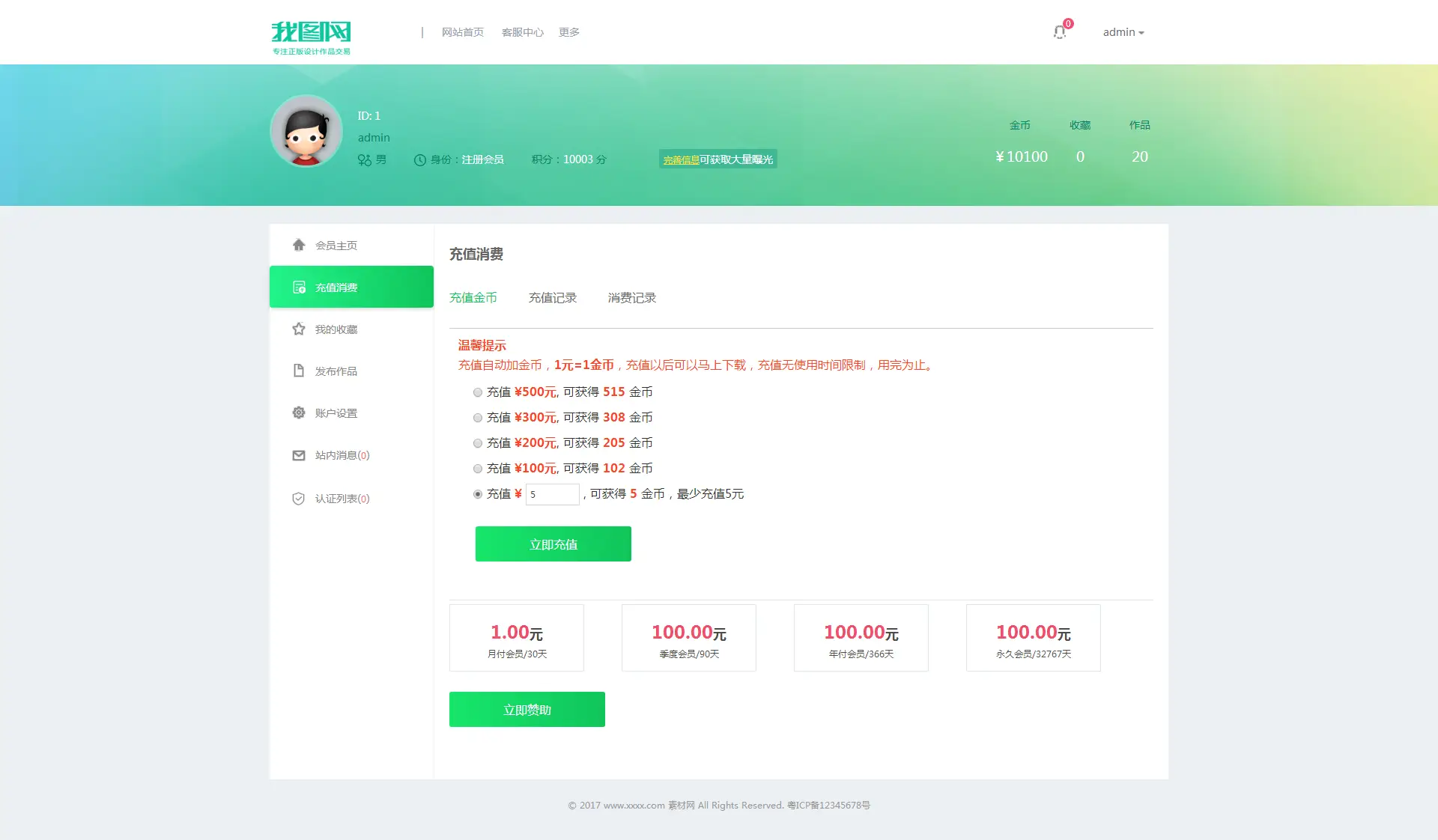Screen dimensions: 1438x840
Task: Open the 更多 navigation dropdown
Action: click(x=569, y=32)
